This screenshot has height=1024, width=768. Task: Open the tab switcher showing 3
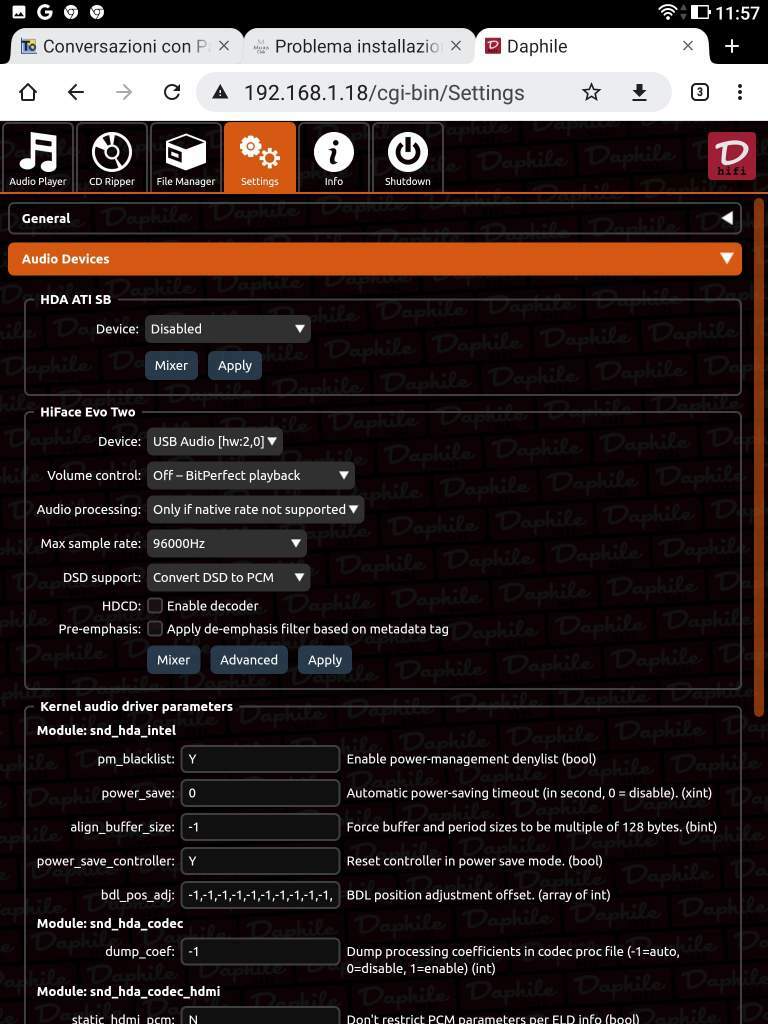tap(699, 93)
